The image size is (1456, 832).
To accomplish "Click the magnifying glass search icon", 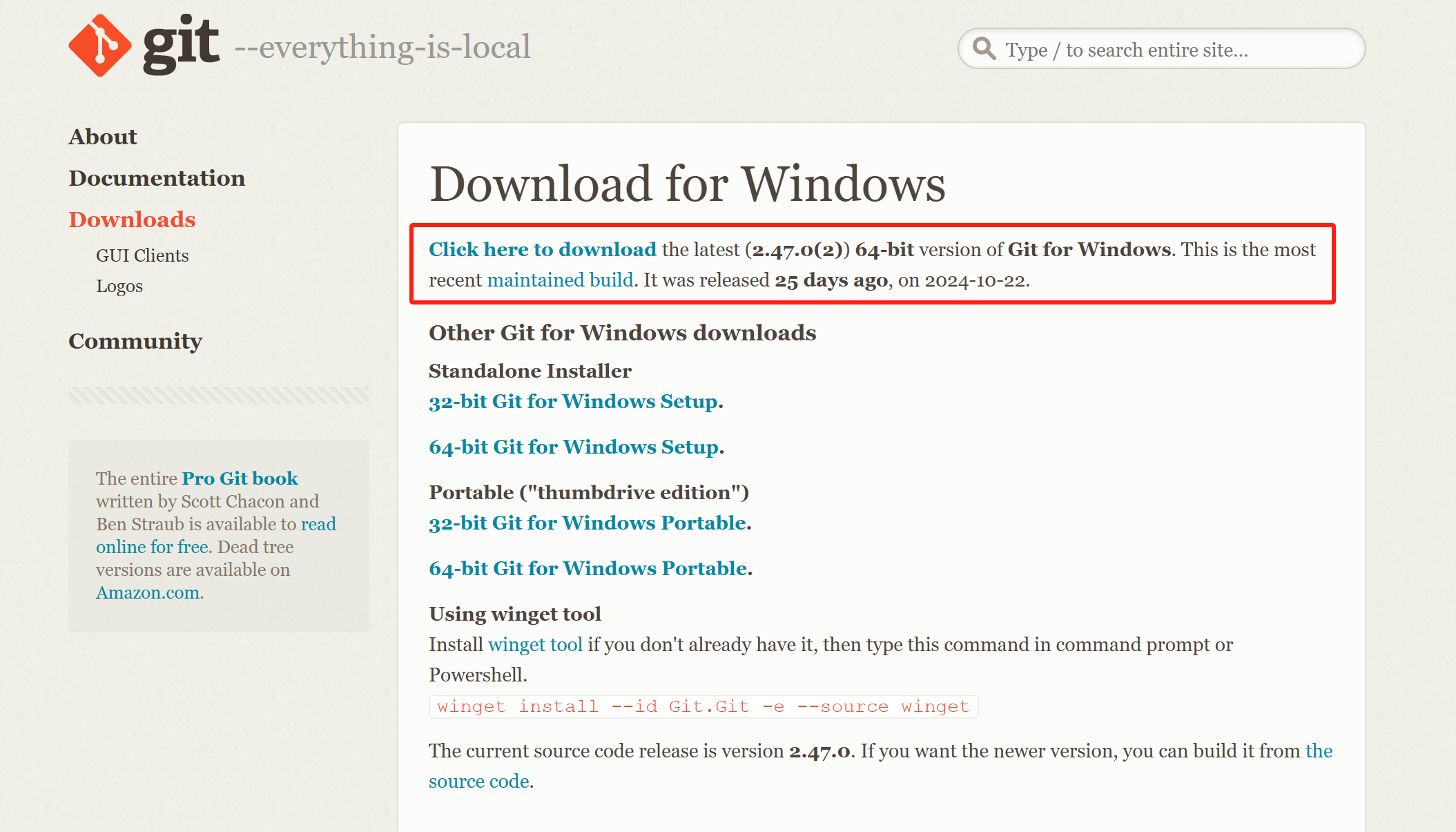I will (984, 49).
